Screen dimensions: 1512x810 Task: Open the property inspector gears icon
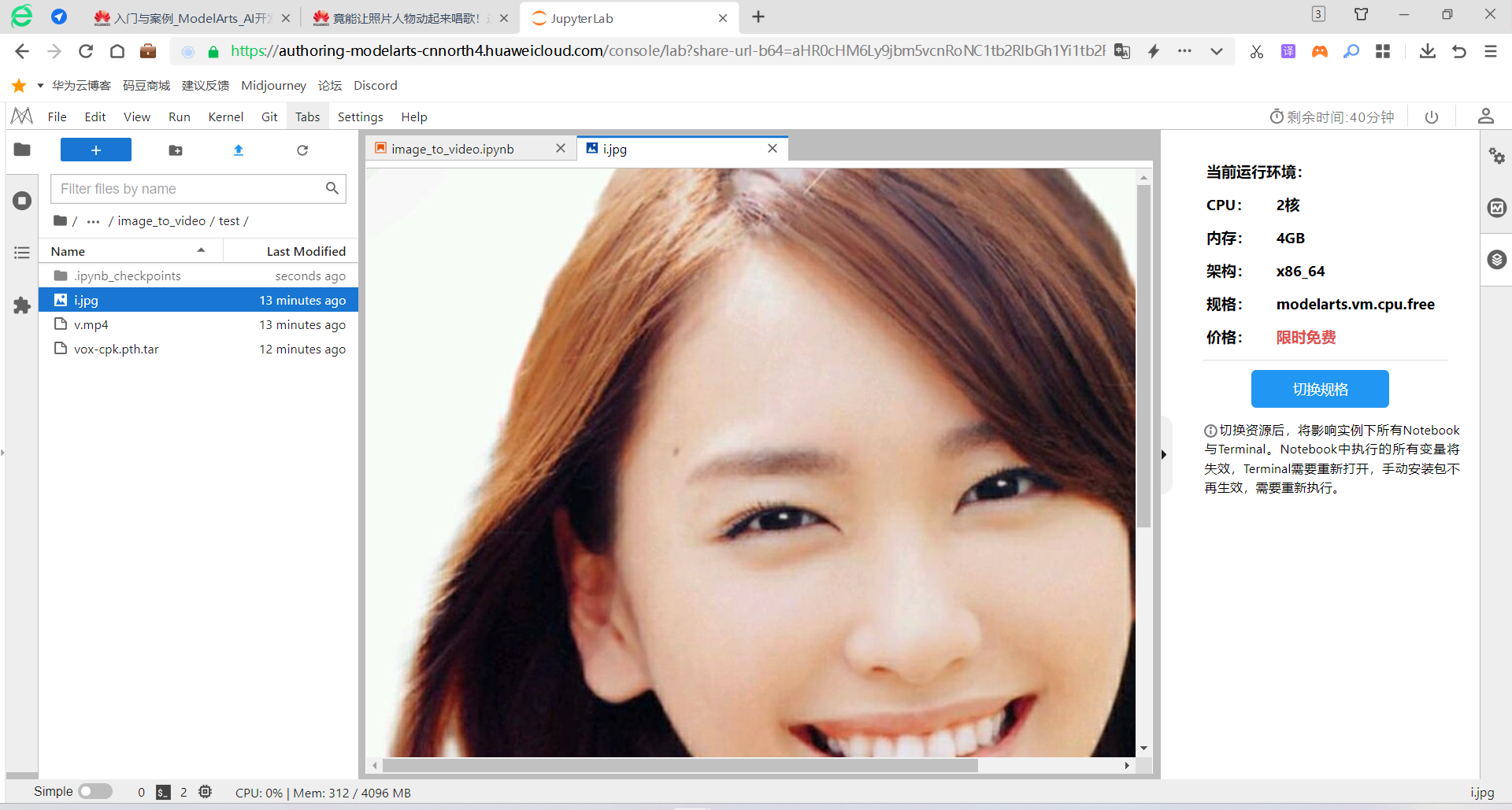pyautogui.click(x=1497, y=156)
